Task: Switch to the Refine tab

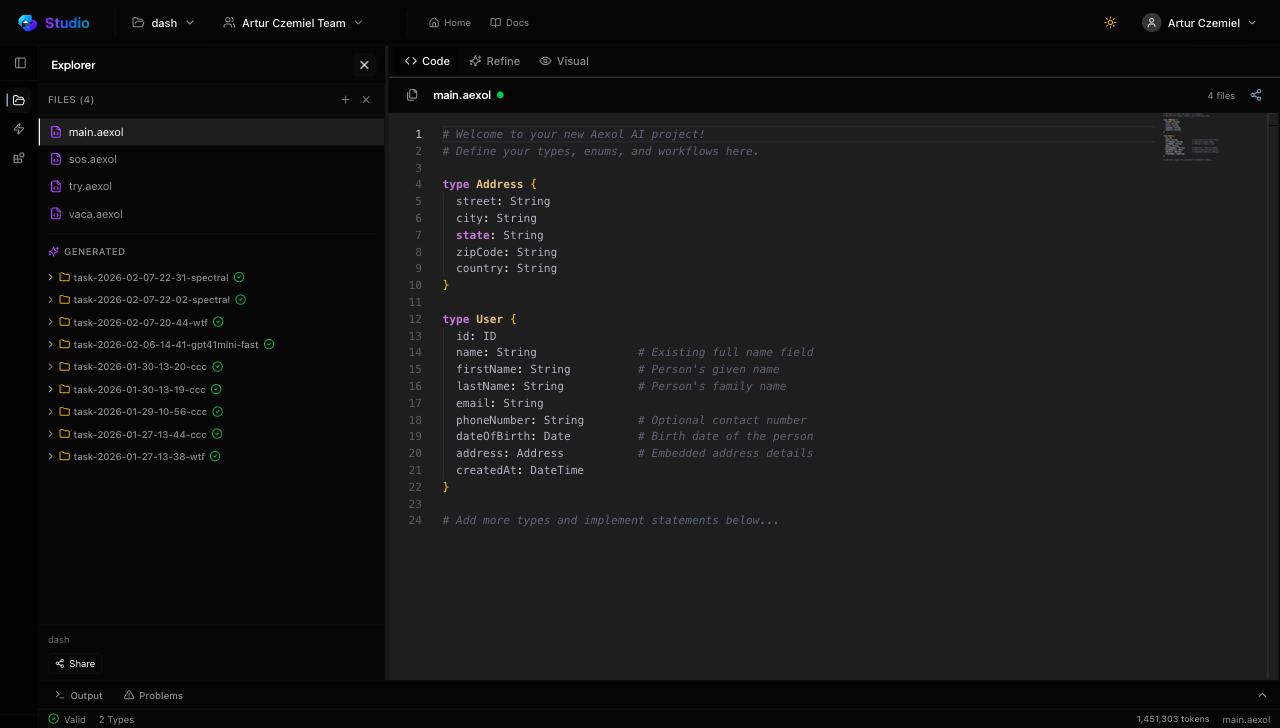Action: coord(494,61)
